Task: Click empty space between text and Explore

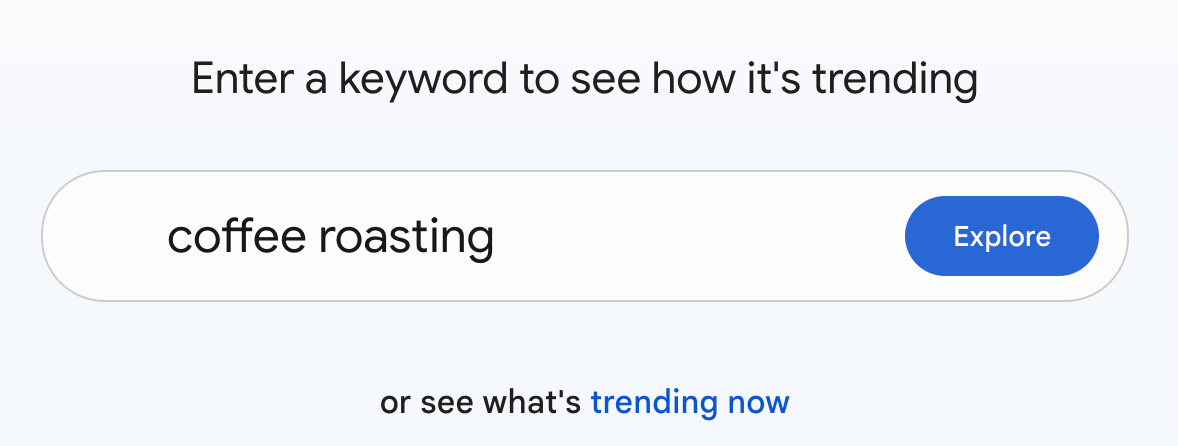Action: [x=700, y=237]
